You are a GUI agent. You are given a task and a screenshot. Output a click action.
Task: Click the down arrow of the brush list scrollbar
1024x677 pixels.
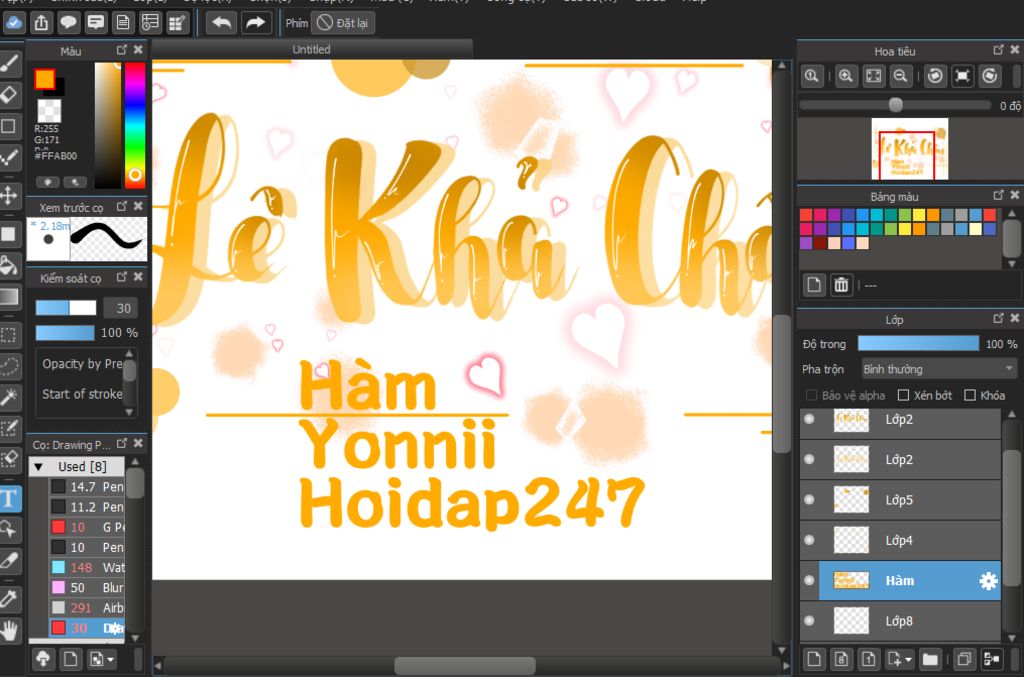tap(135, 638)
